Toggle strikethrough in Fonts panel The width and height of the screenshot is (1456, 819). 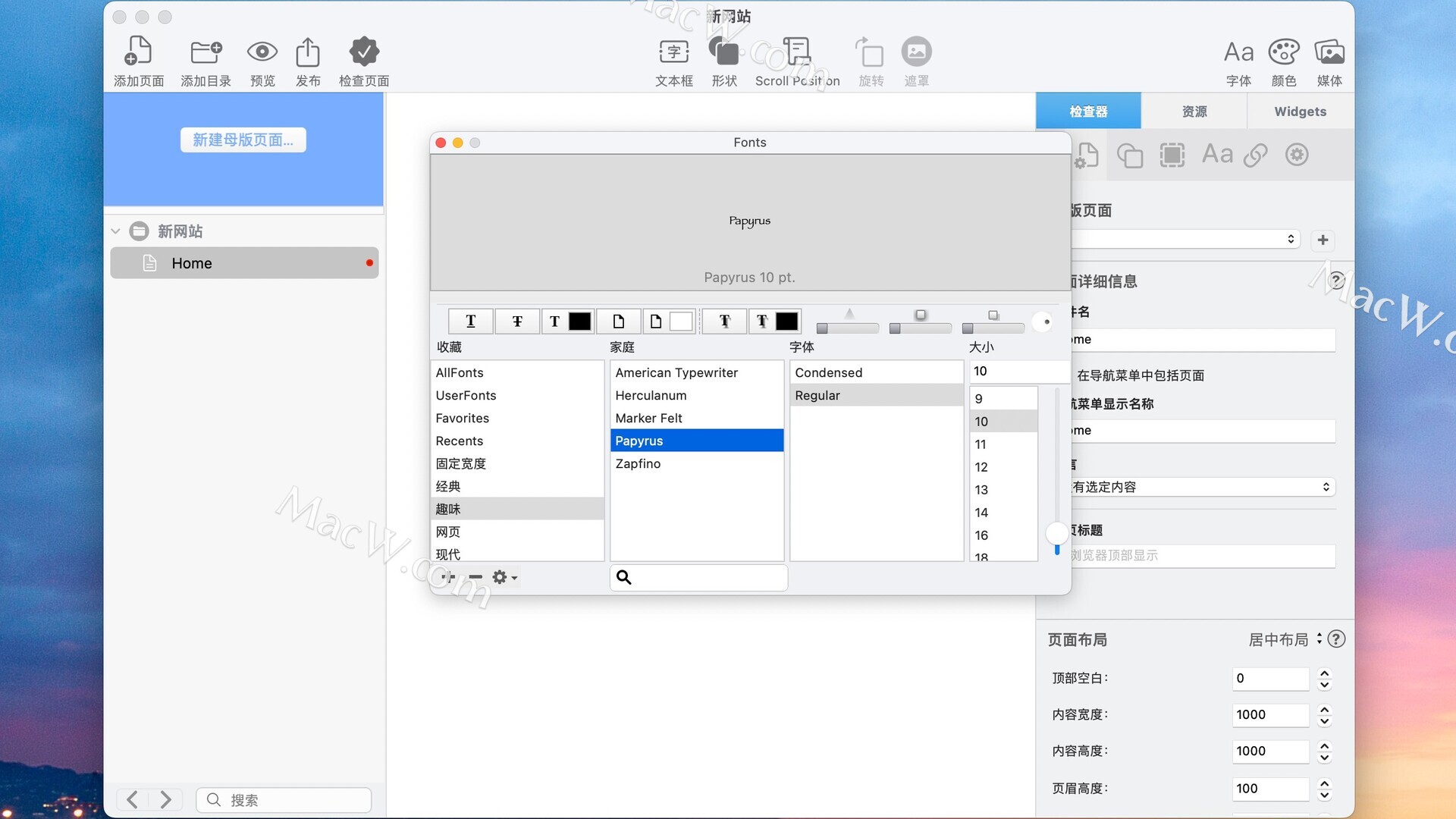tap(517, 322)
